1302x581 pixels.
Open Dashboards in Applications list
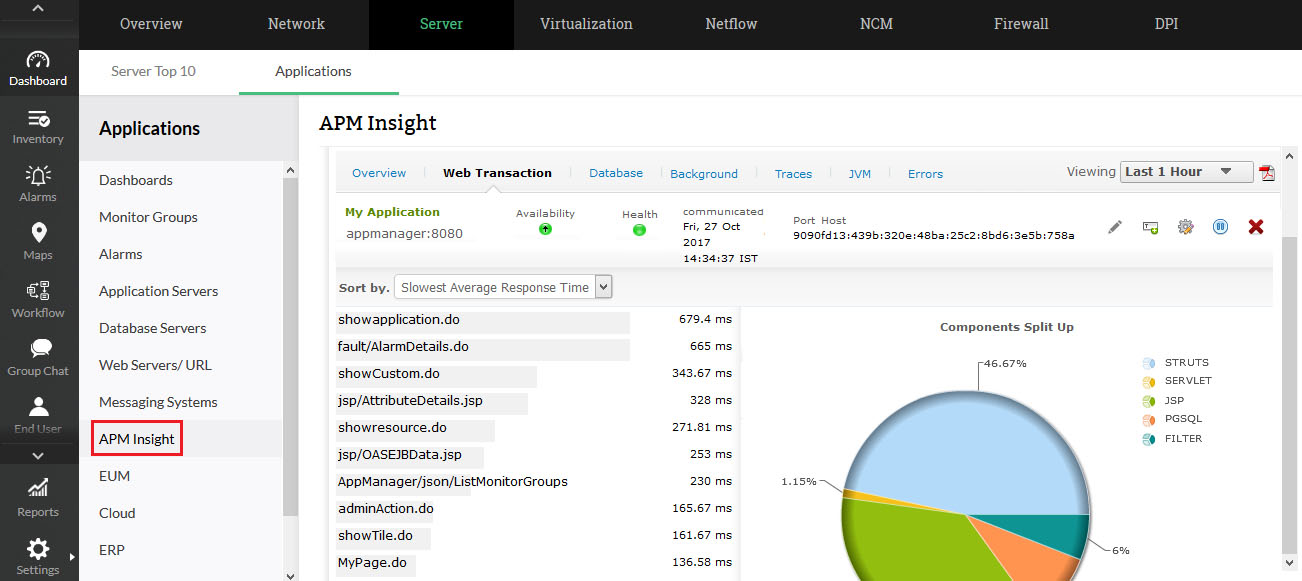[x=136, y=180]
